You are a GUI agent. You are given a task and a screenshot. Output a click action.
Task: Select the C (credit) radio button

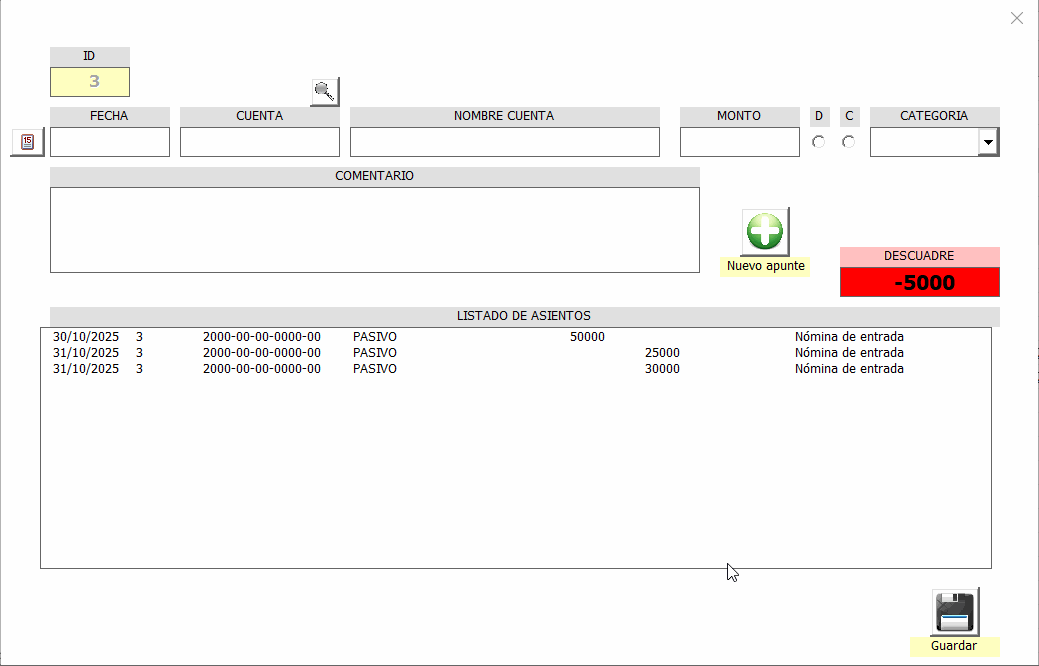[x=849, y=142]
